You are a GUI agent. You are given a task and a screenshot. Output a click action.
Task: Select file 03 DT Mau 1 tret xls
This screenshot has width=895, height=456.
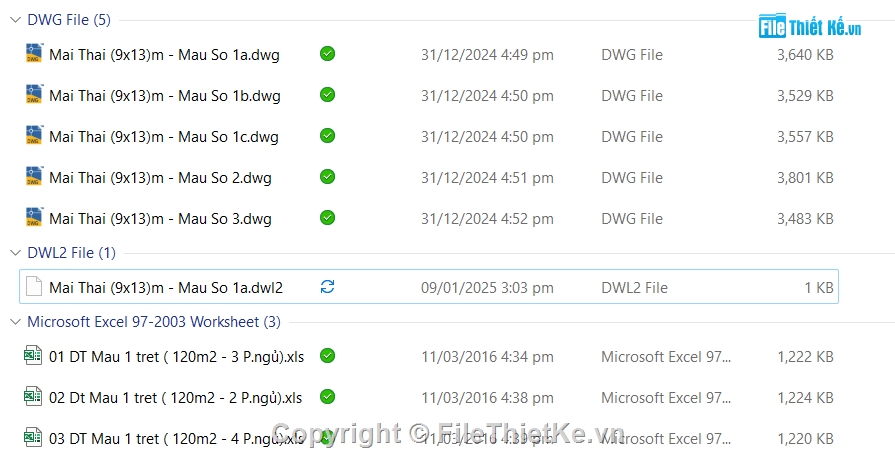click(x=429, y=438)
